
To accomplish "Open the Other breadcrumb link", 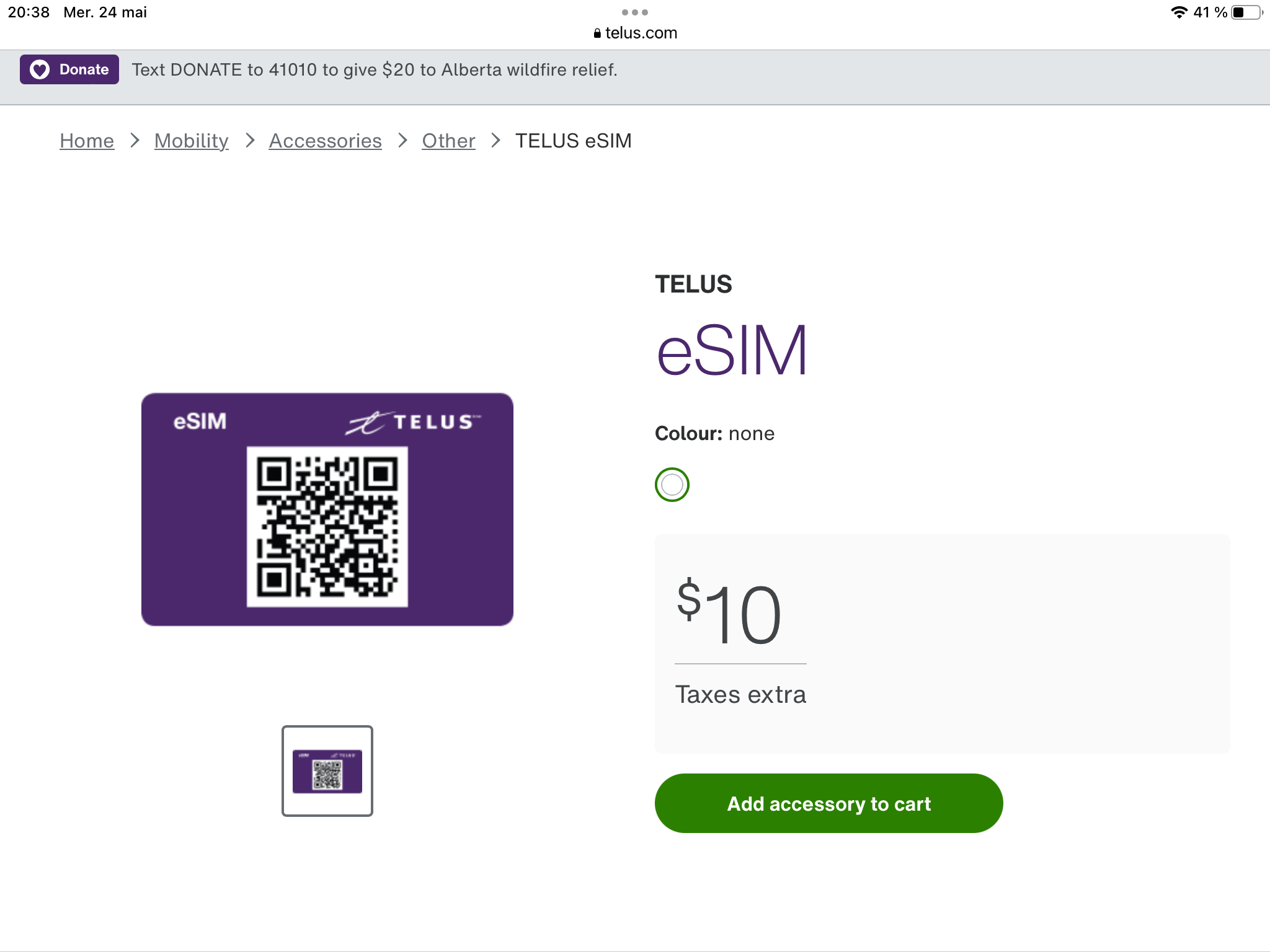I will [x=448, y=141].
